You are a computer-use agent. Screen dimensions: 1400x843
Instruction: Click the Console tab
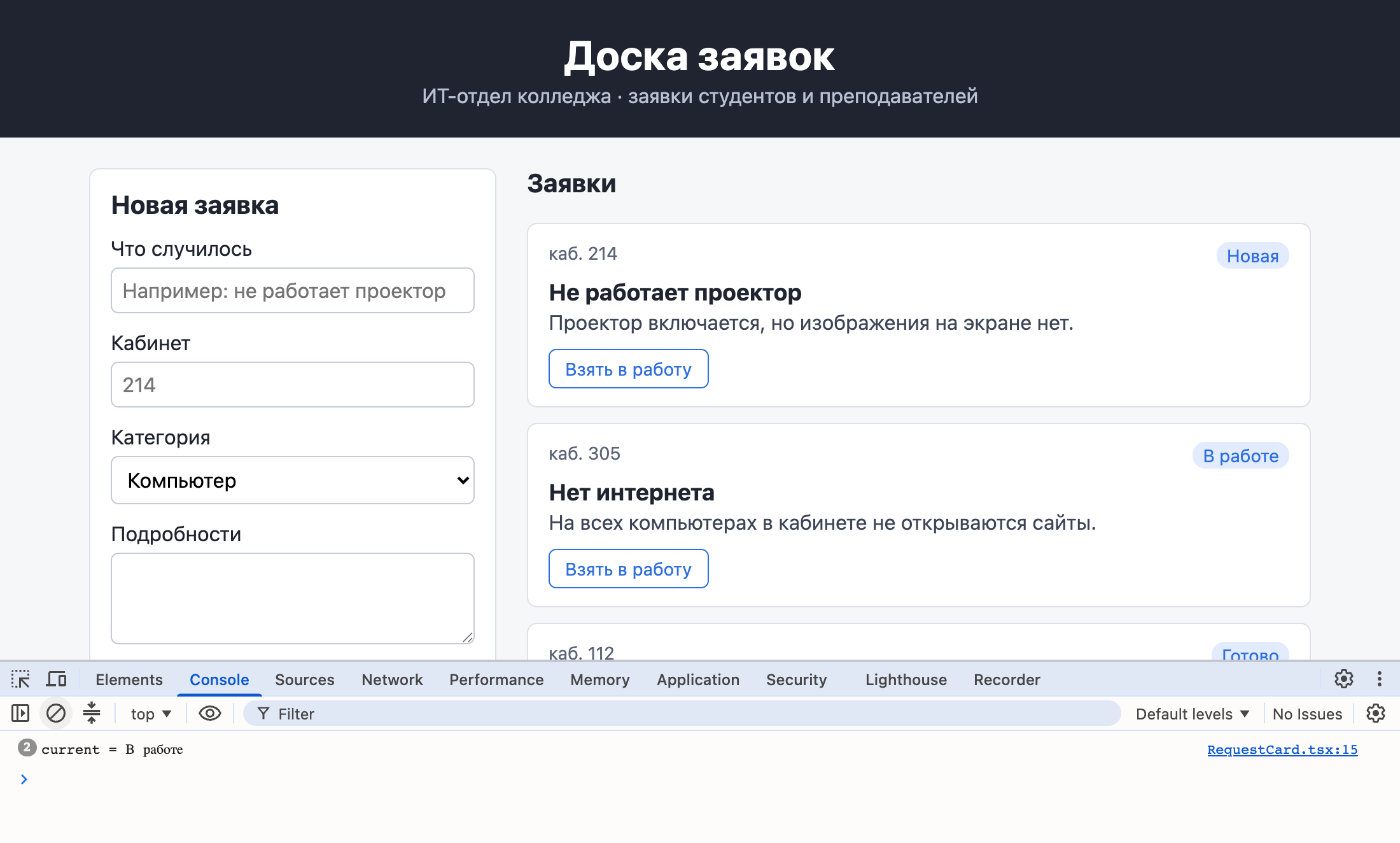[220, 679]
